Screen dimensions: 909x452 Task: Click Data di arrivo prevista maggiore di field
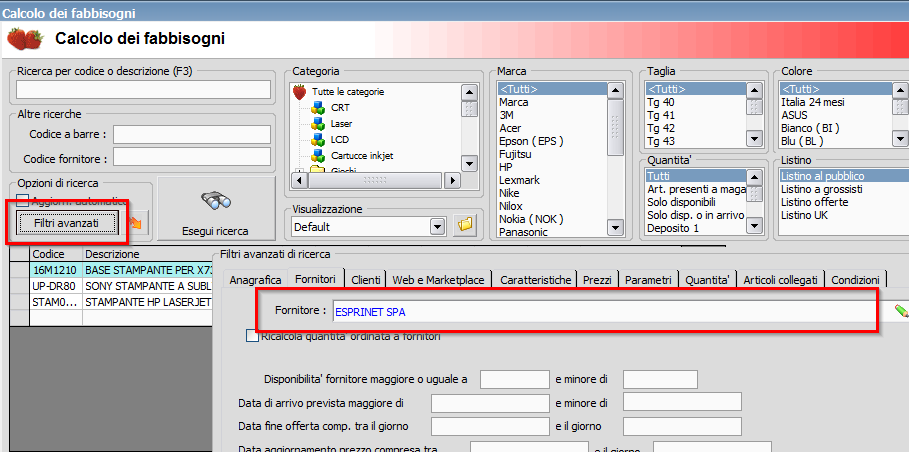point(490,402)
